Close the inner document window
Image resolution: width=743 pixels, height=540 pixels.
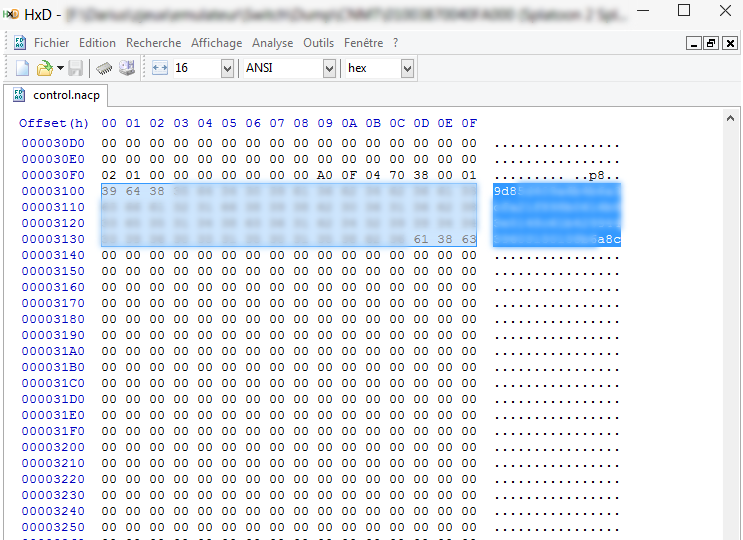730,44
